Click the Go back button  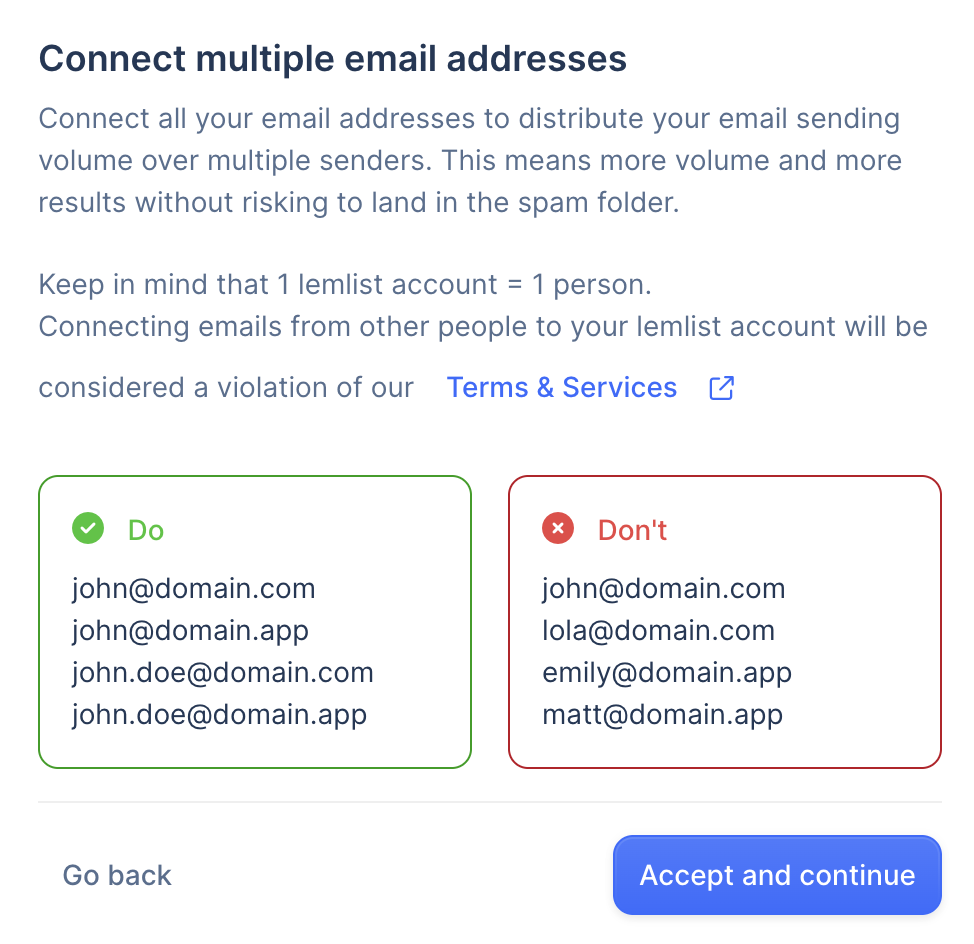[x=117, y=876]
